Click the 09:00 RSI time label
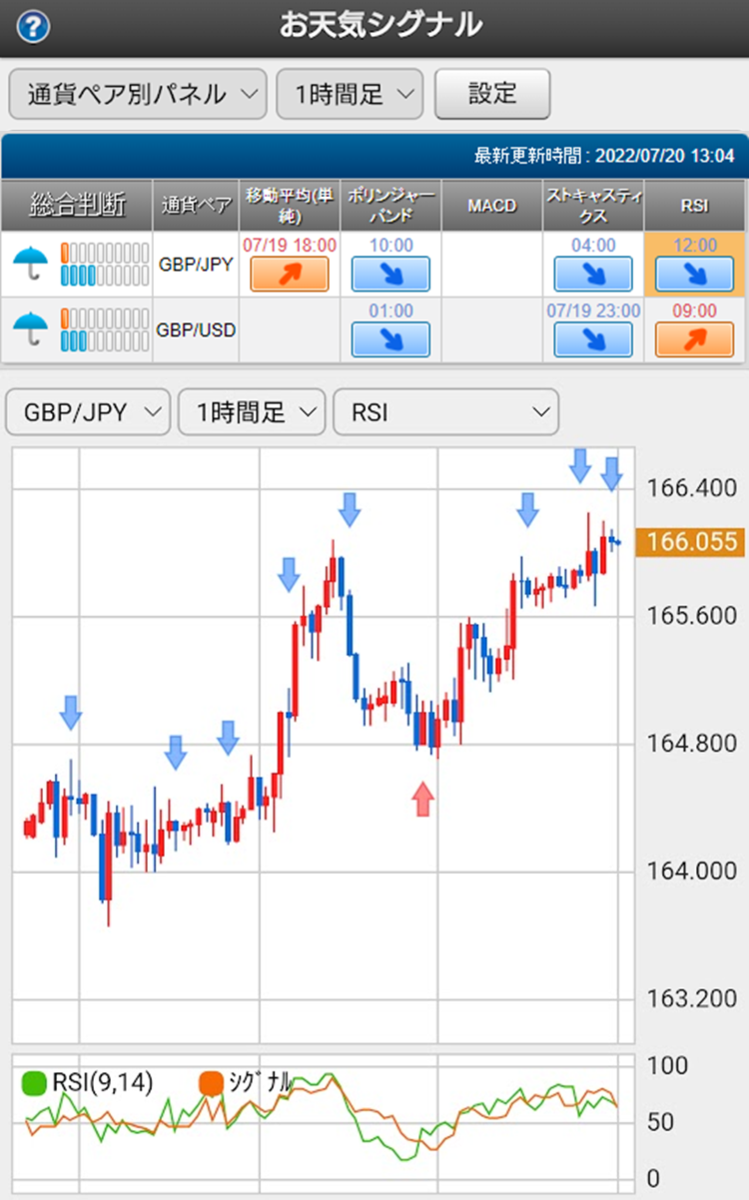The width and height of the screenshot is (749, 1200). pos(695,311)
